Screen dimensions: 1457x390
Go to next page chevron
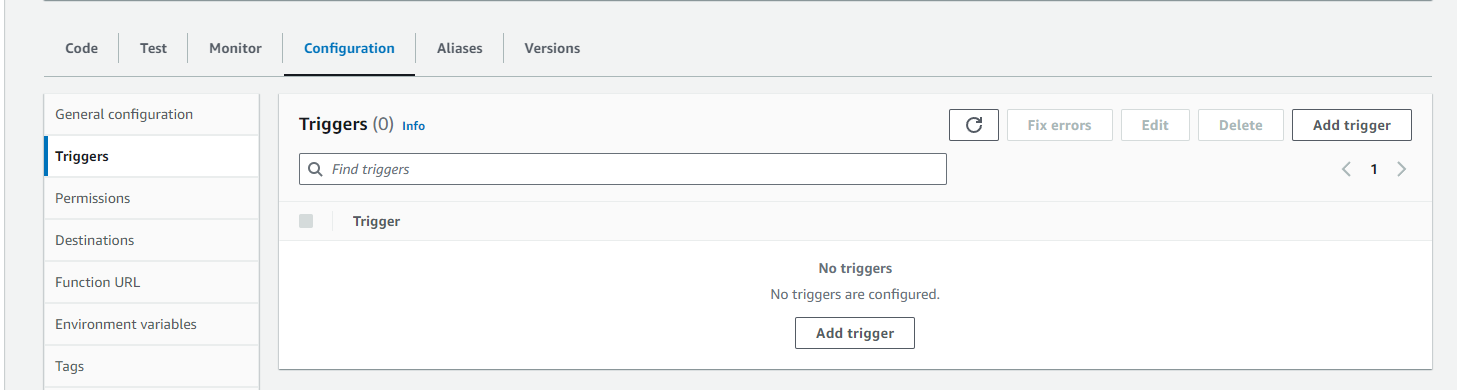[1401, 169]
